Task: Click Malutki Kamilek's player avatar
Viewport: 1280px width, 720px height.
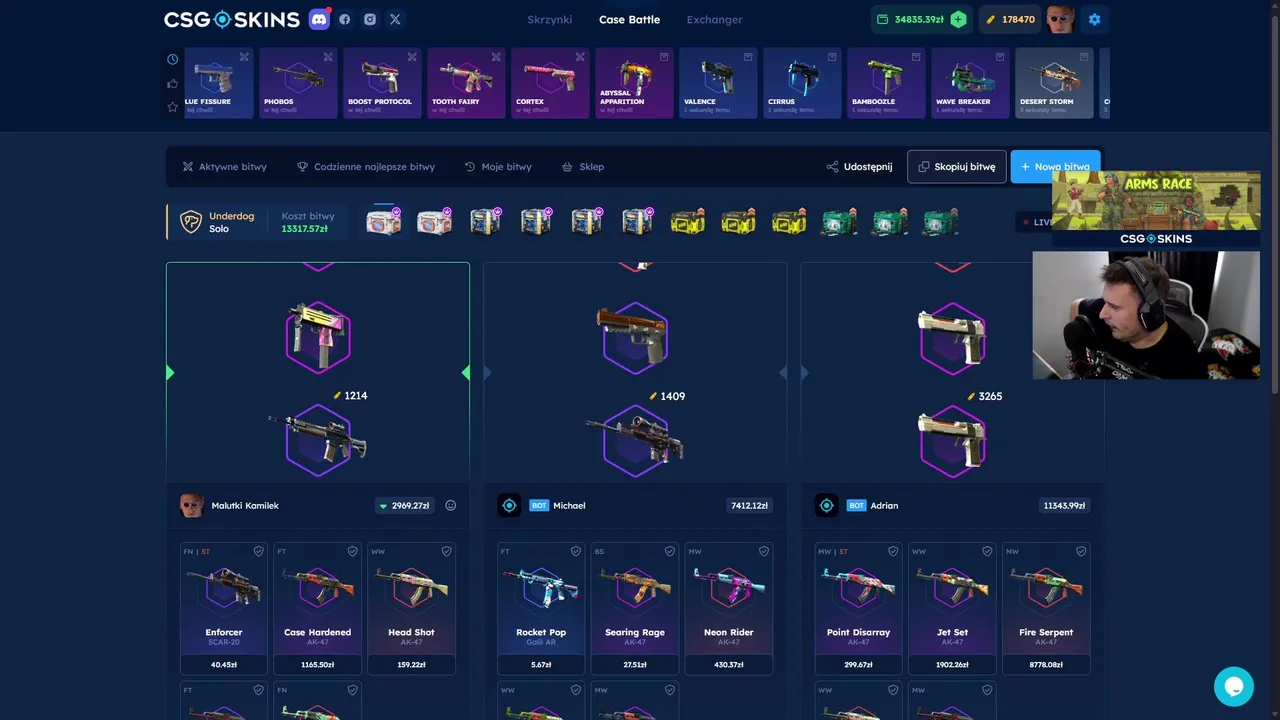Action: click(191, 506)
